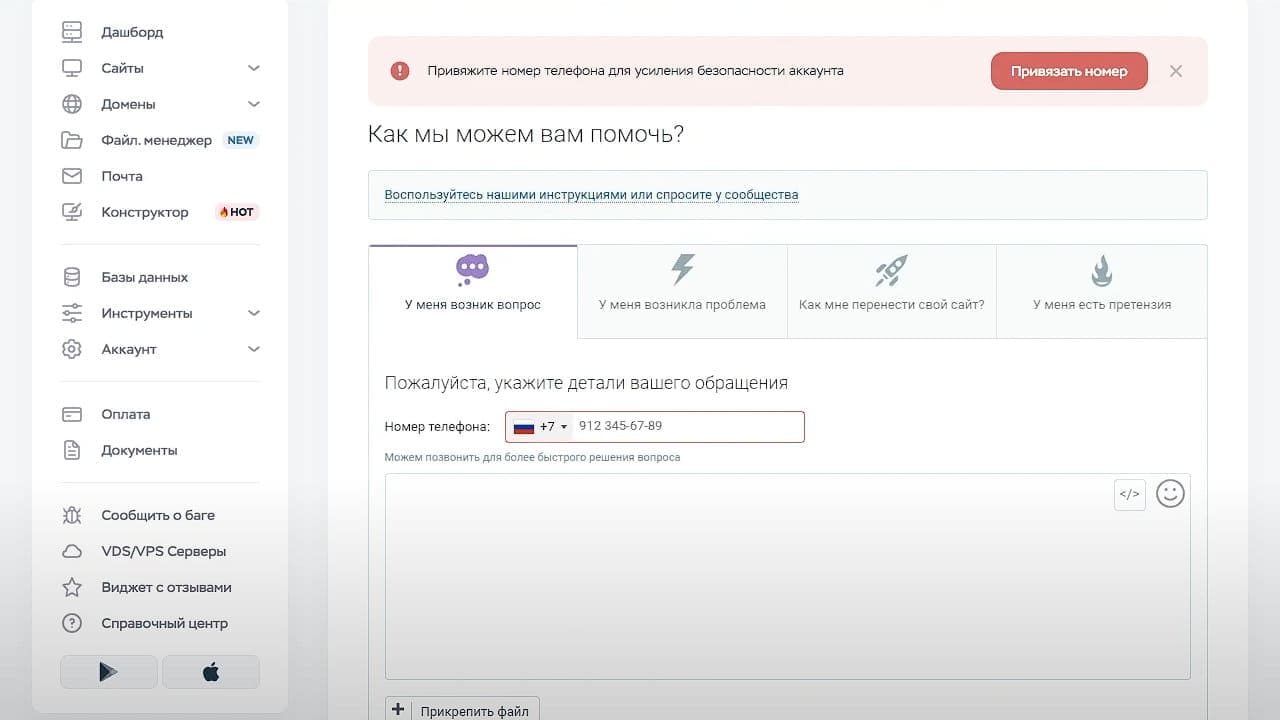Click the plus icon next to Прикрепить файл
This screenshot has width=1280, height=720.
398,710
